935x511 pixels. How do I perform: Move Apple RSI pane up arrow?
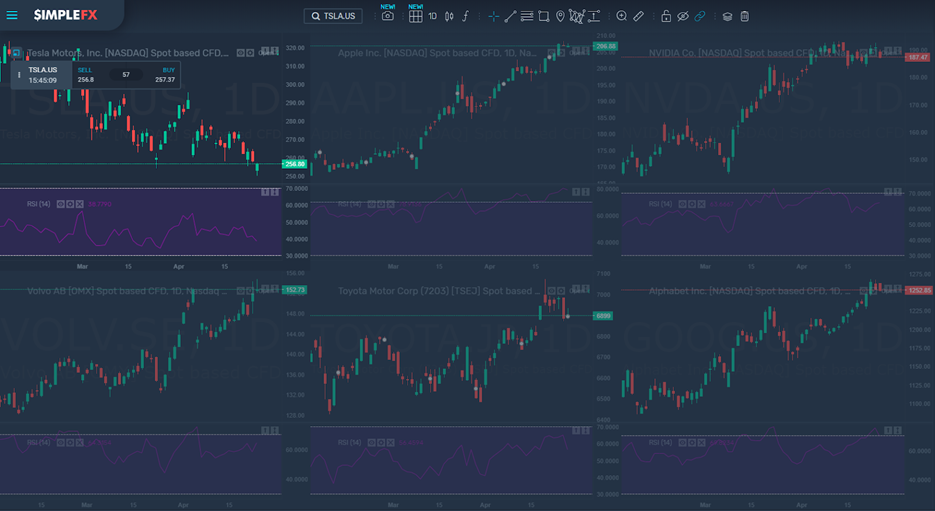click(576, 192)
